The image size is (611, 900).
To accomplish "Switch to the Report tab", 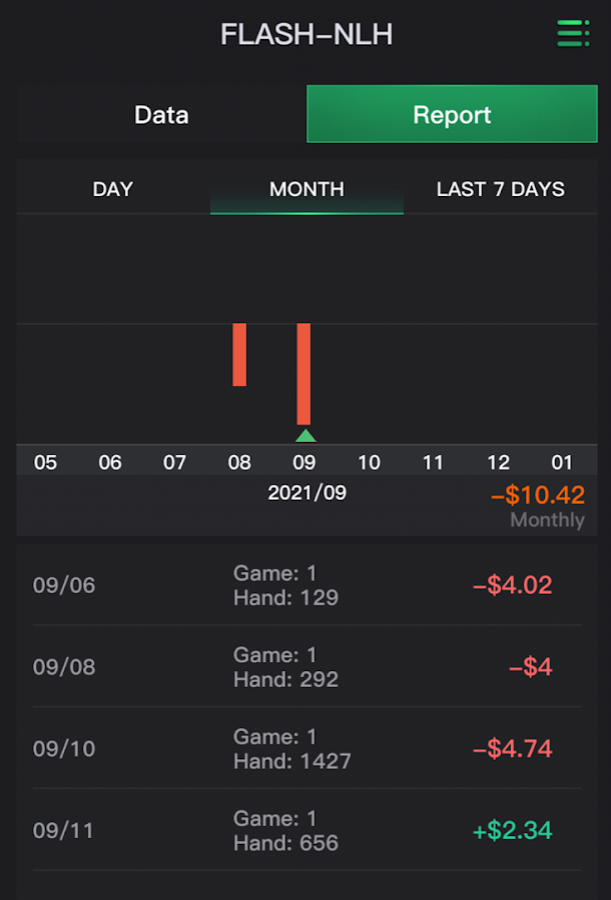I will (x=452, y=114).
